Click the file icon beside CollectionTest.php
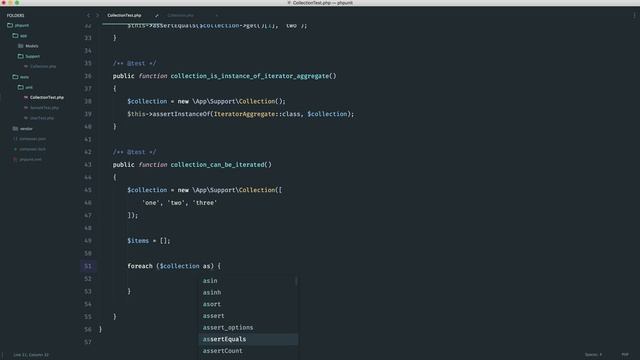640x360 pixels. (x=26, y=98)
